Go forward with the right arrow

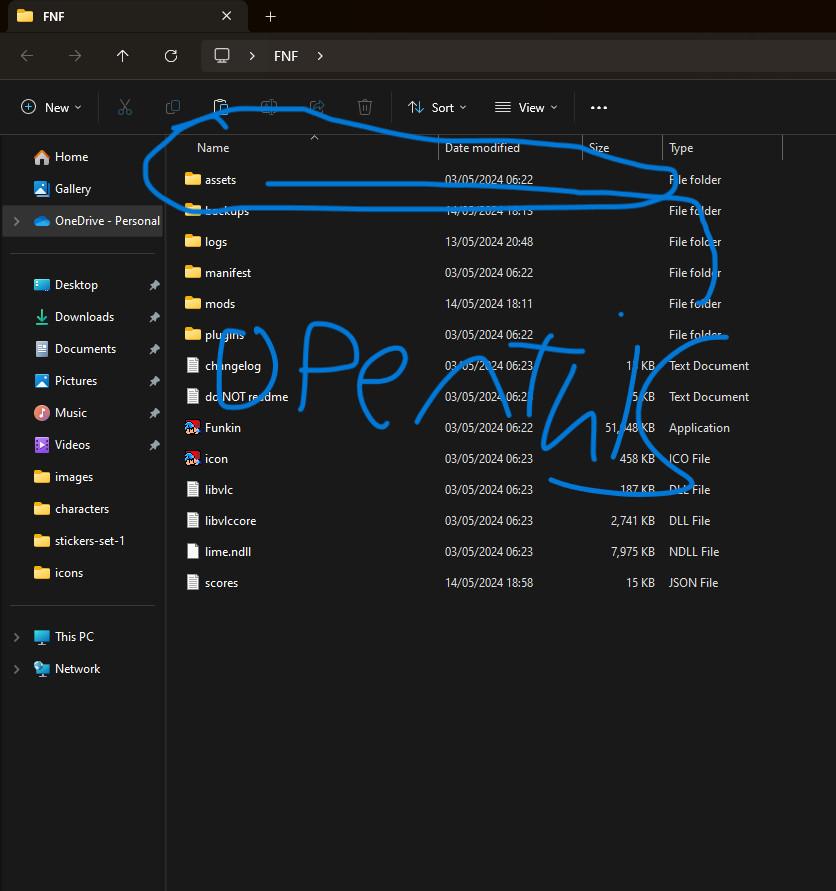point(74,56)
